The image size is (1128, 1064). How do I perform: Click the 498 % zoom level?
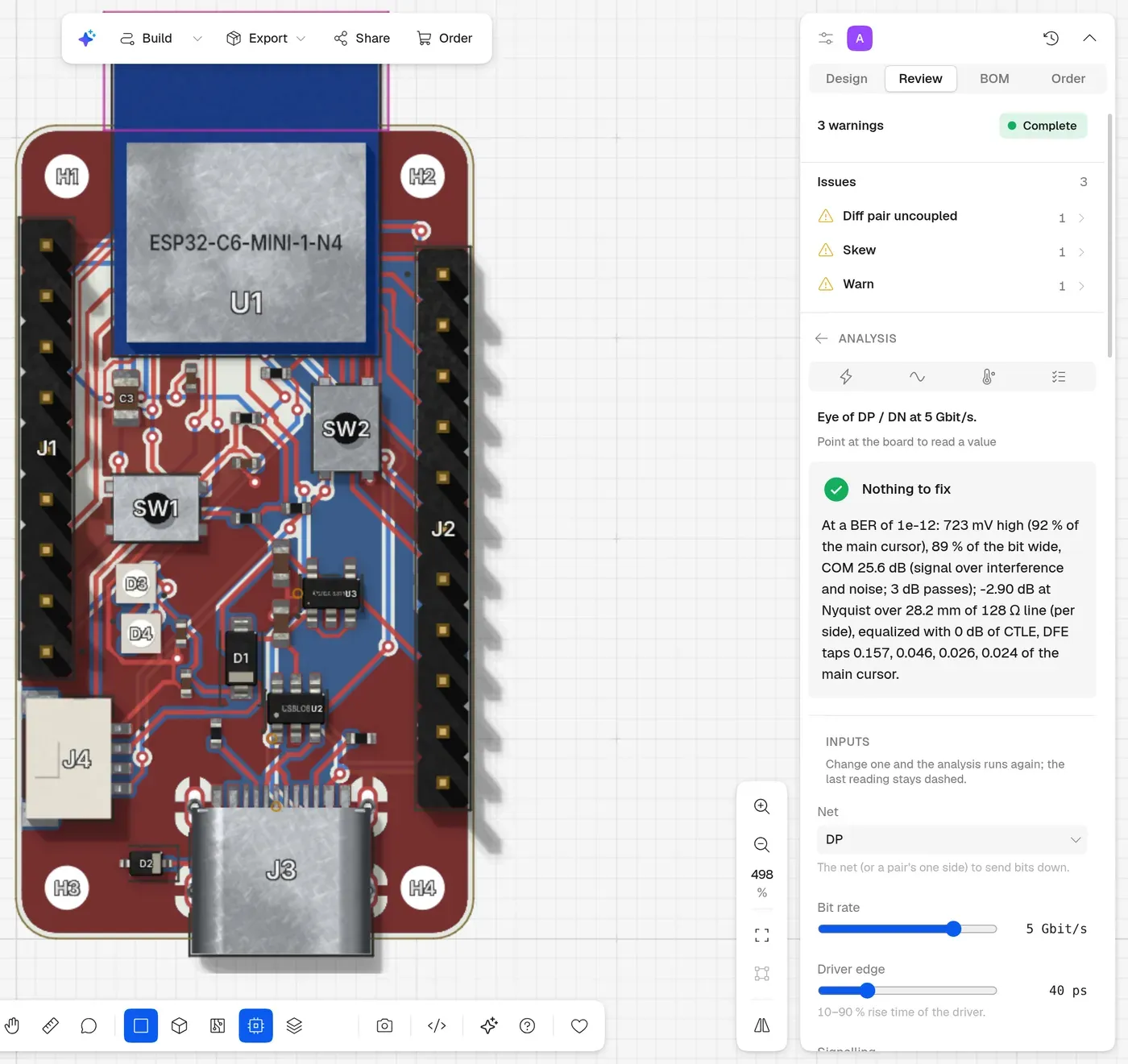point(761,884)
